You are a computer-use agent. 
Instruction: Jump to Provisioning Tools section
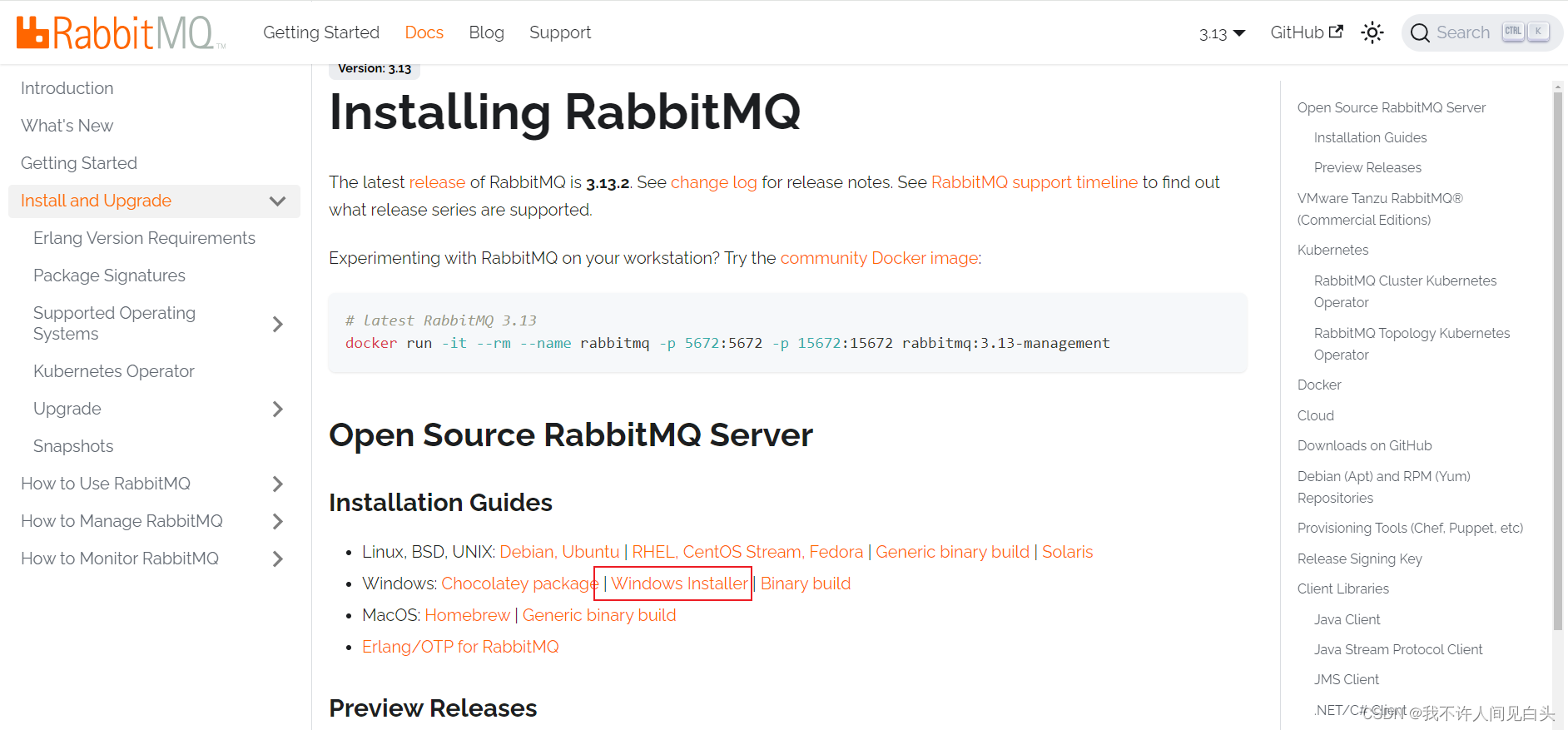(1410, 528)
